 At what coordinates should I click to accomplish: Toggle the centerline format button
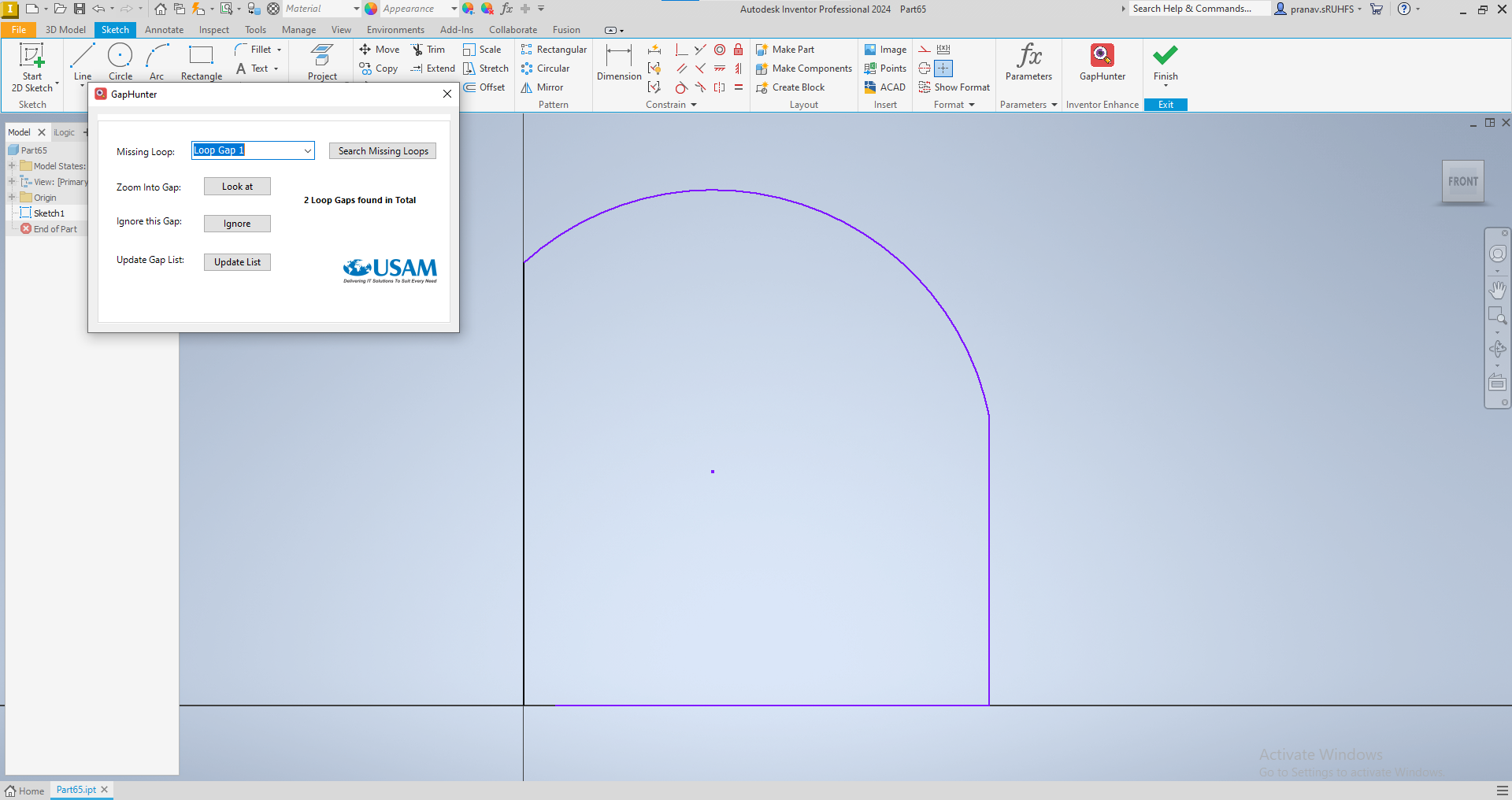pyautogui.click(x=925, y=69)
